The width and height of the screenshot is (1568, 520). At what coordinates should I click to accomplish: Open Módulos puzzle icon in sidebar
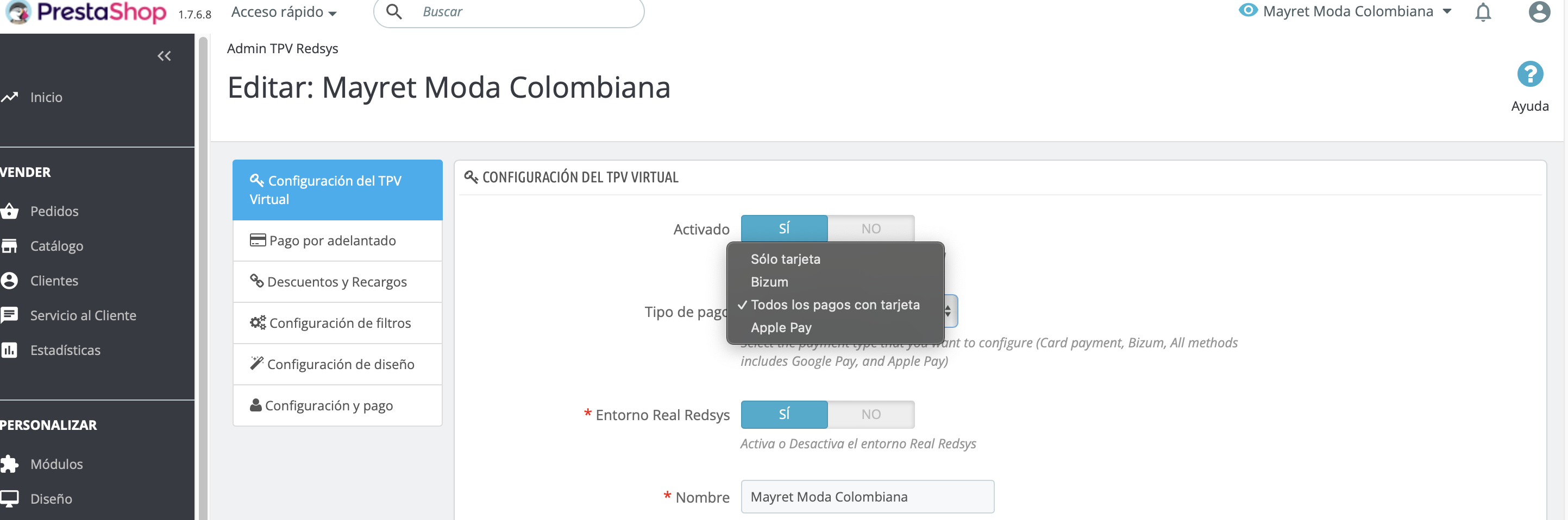9,464
